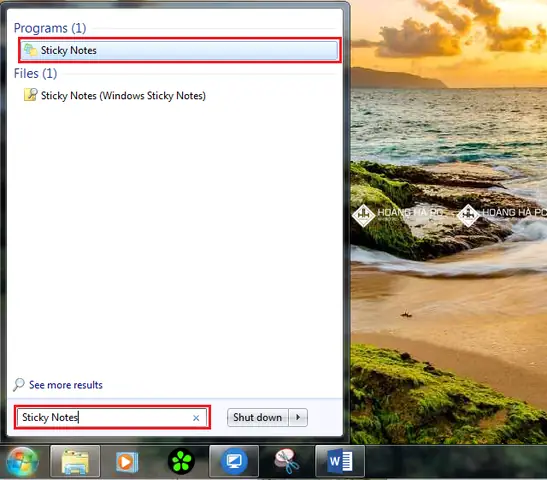Open the green flower ICQ icon on taskbar
This screenshot has height=480, width=547.
[x=181, y=462]
